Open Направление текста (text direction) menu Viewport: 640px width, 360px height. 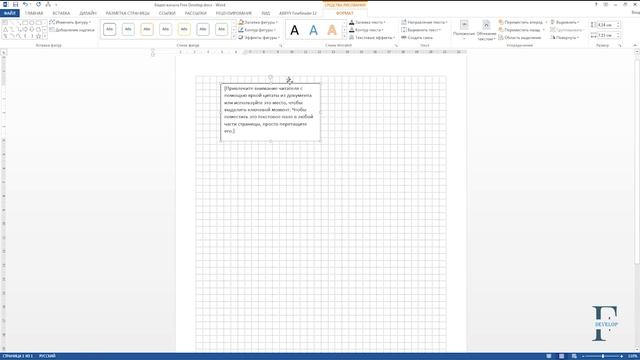click(424, 22)
